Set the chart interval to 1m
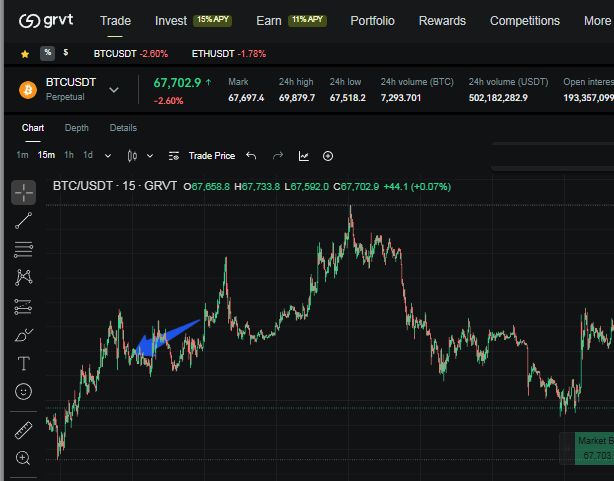This screenshot has width=614, height=481. pyautogui.click(x=22, y=155)
